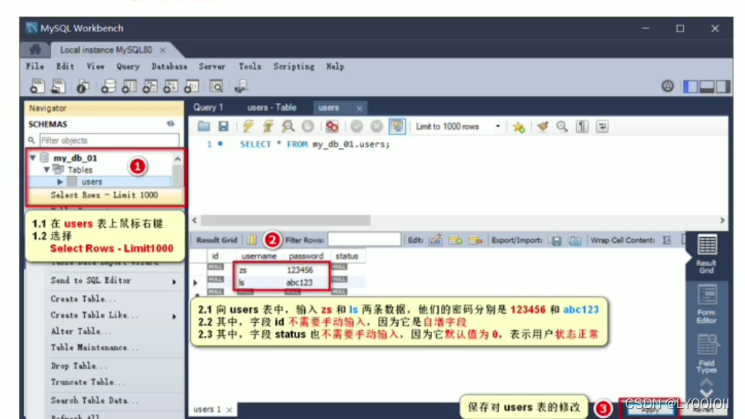
Task: Open the home screen tab
Action: (35, 49)
